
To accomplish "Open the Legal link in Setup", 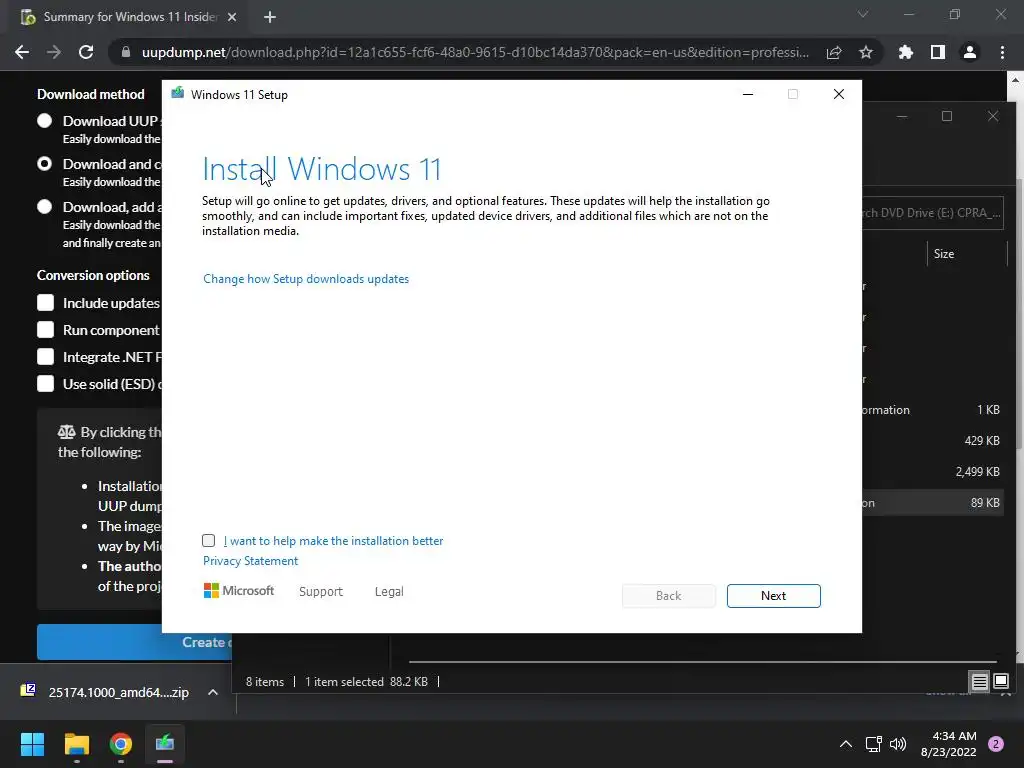I will (x=389, y=591).
